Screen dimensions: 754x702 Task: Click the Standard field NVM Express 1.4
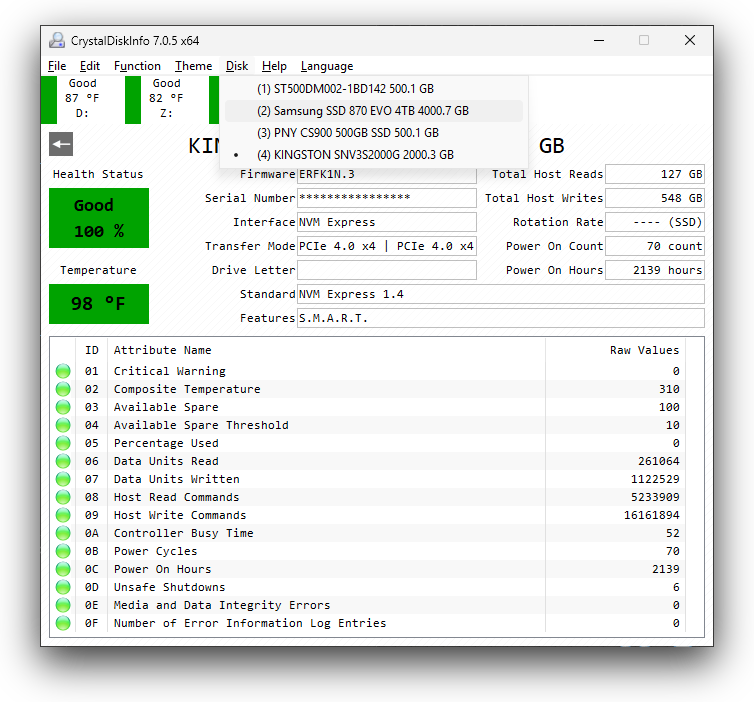(x=501, y=294)
